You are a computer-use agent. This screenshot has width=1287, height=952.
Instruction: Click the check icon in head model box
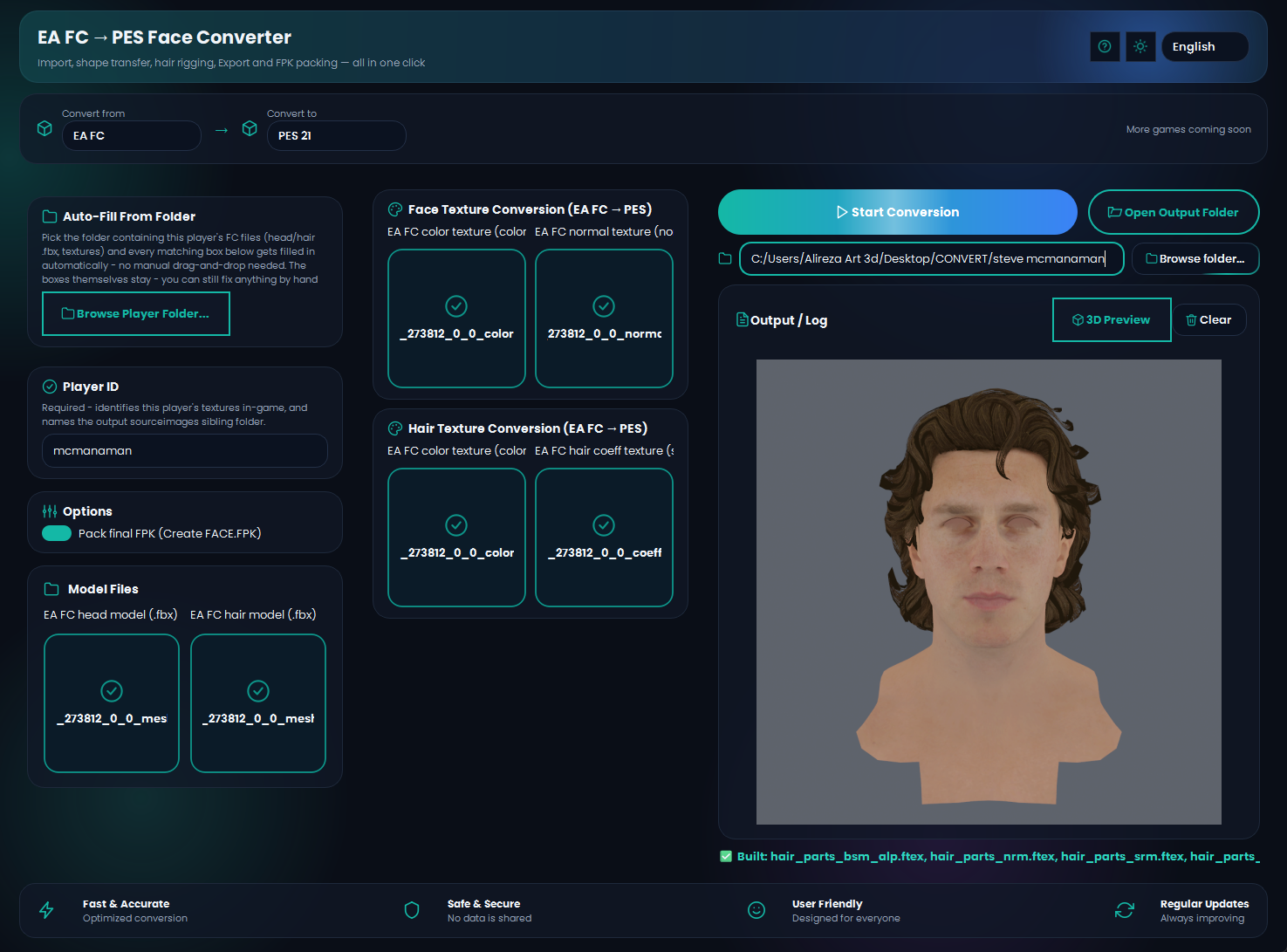(x=112, y=691)
